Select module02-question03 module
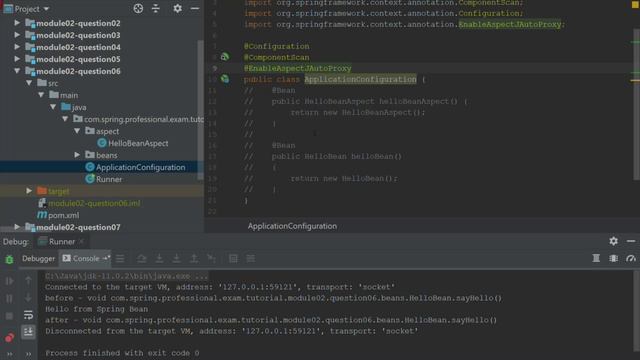Viewport: 640px width, 360px height. pos(78,35)
